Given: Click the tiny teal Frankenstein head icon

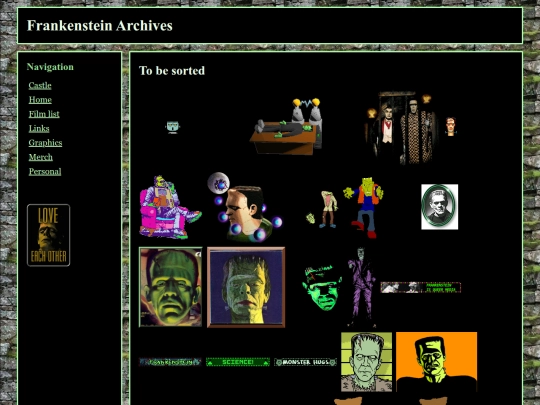Looking at the screenshot, I should pyautogui.click(x=173, y=127).
